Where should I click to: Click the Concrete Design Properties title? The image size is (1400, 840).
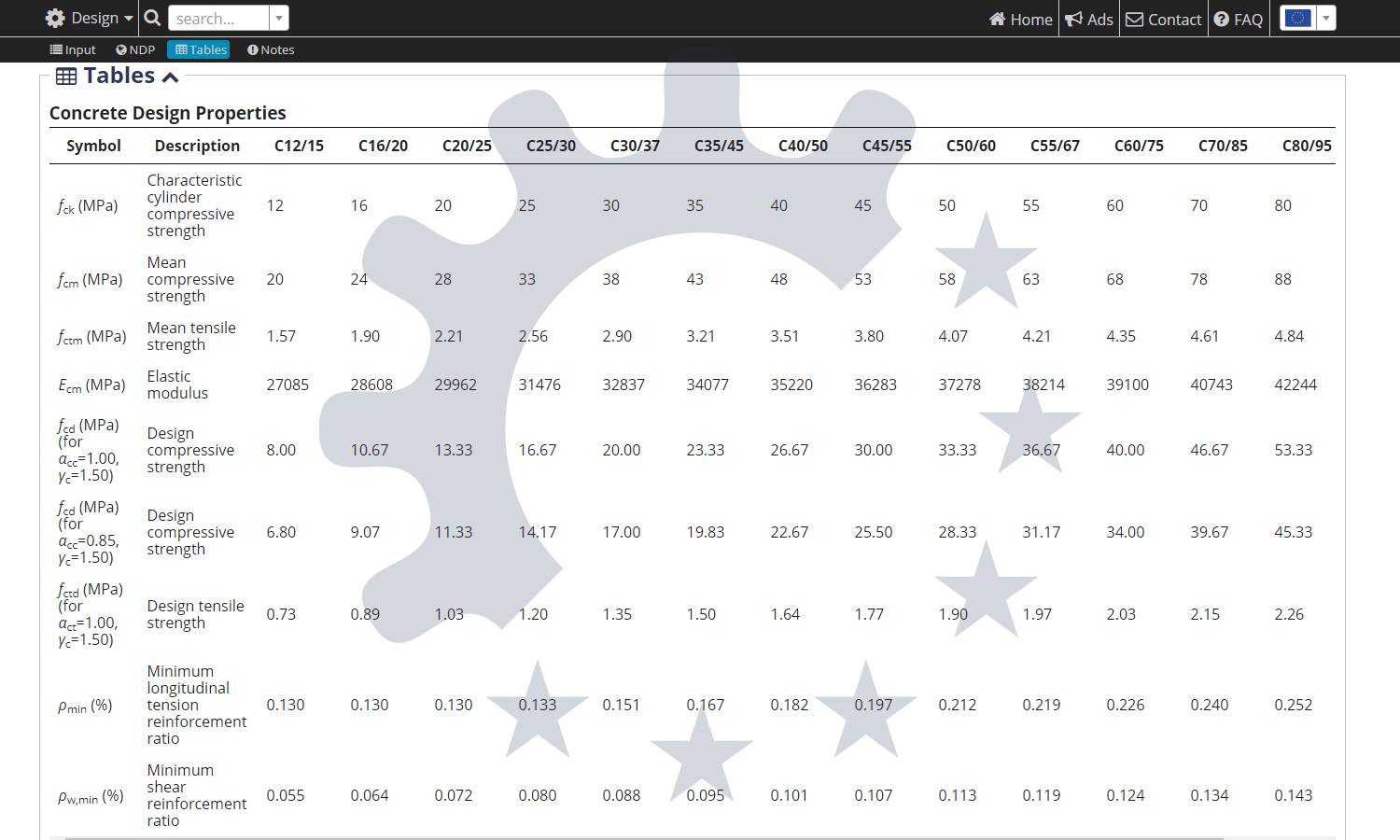pos(168,113)
